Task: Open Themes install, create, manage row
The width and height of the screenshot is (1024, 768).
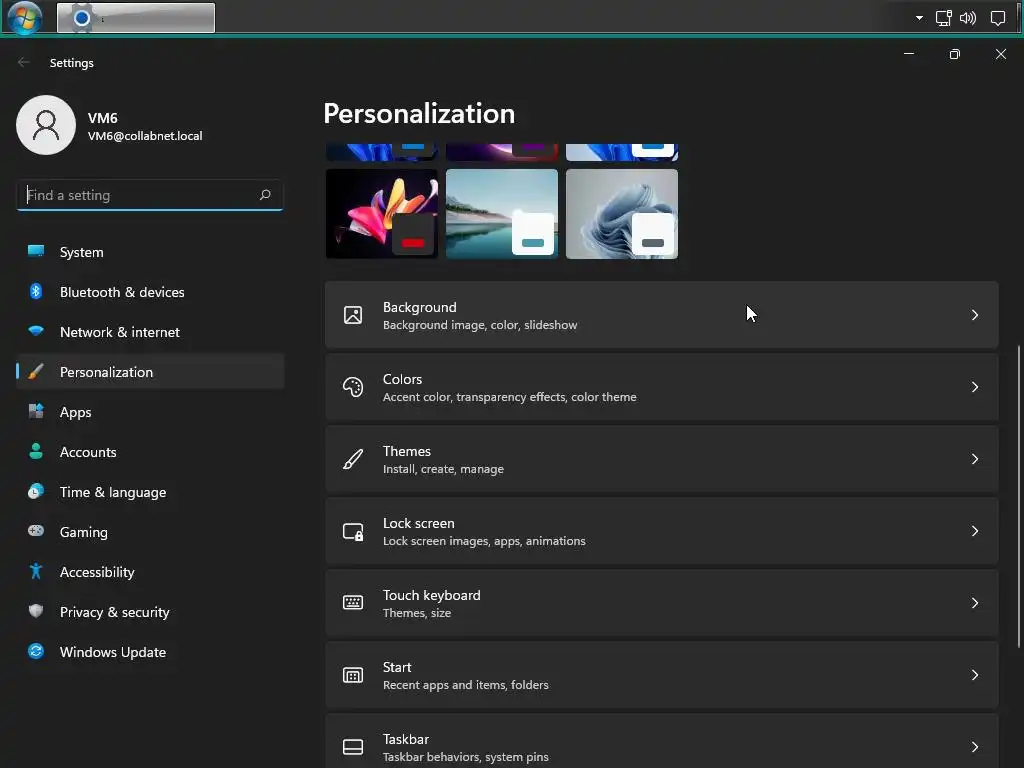Action: [662, 459]
